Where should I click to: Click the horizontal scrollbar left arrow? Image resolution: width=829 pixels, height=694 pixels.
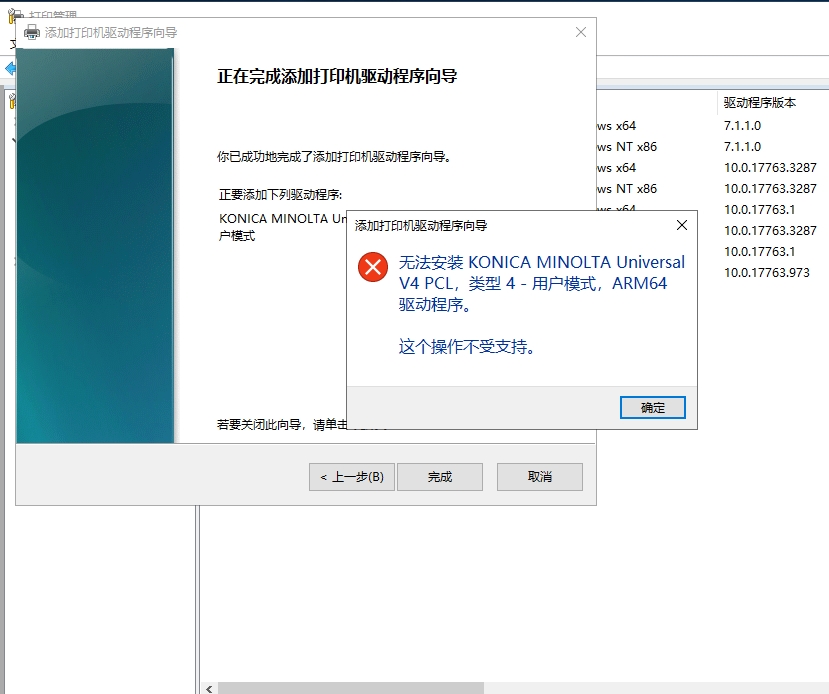pos(209,688)
